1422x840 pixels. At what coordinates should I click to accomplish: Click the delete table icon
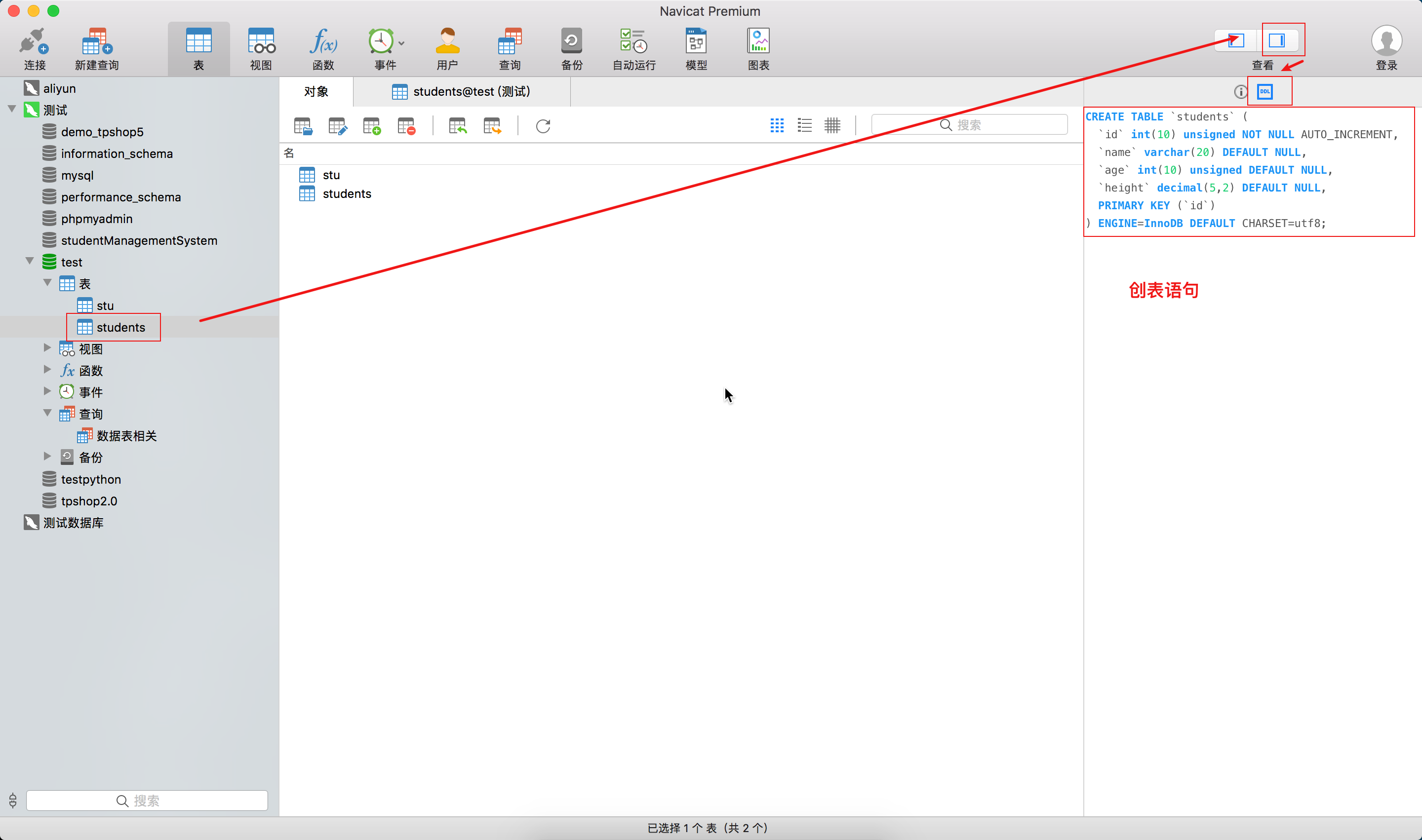pyautogui.click(x=406, y=126)
